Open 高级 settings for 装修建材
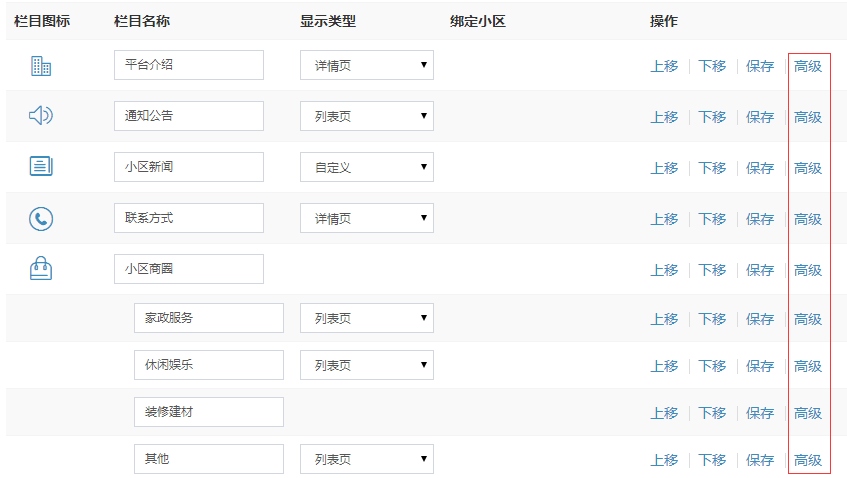847x478 pixels. [808, 413]
